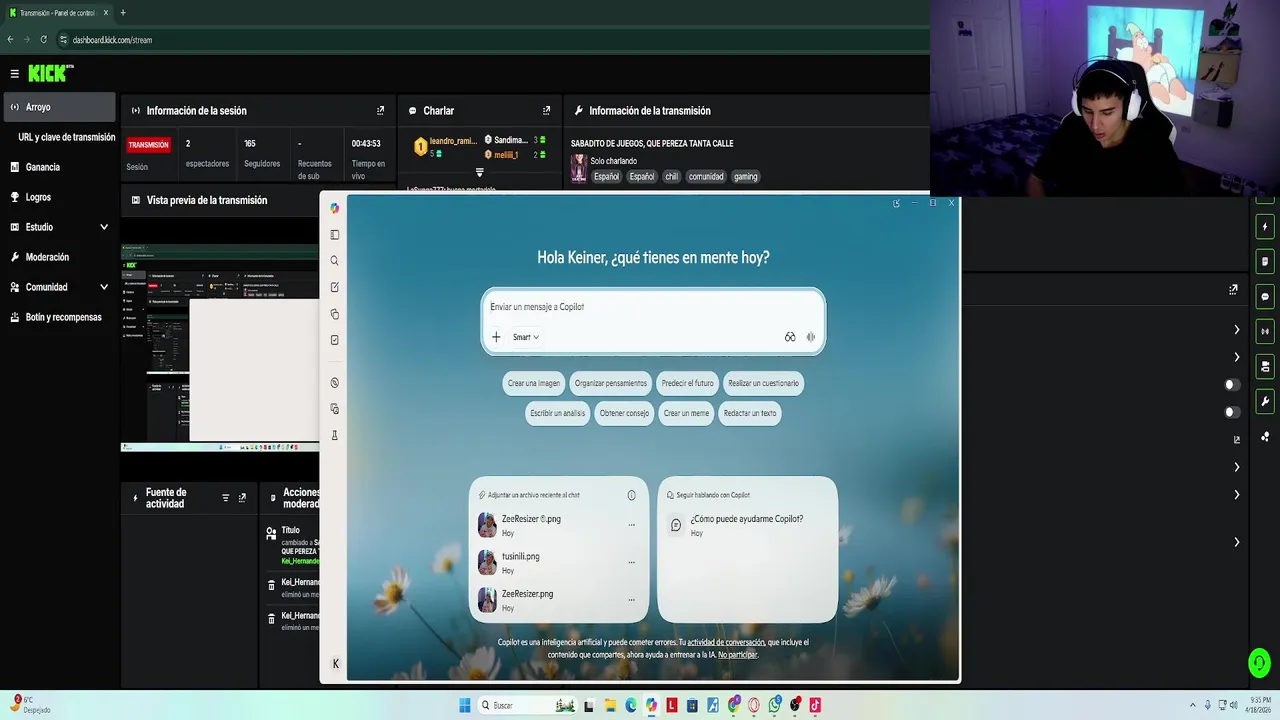Open the K profile avatar in Copilot
Viewport: 1280px width, 720px height.
(x=335, y=664)
